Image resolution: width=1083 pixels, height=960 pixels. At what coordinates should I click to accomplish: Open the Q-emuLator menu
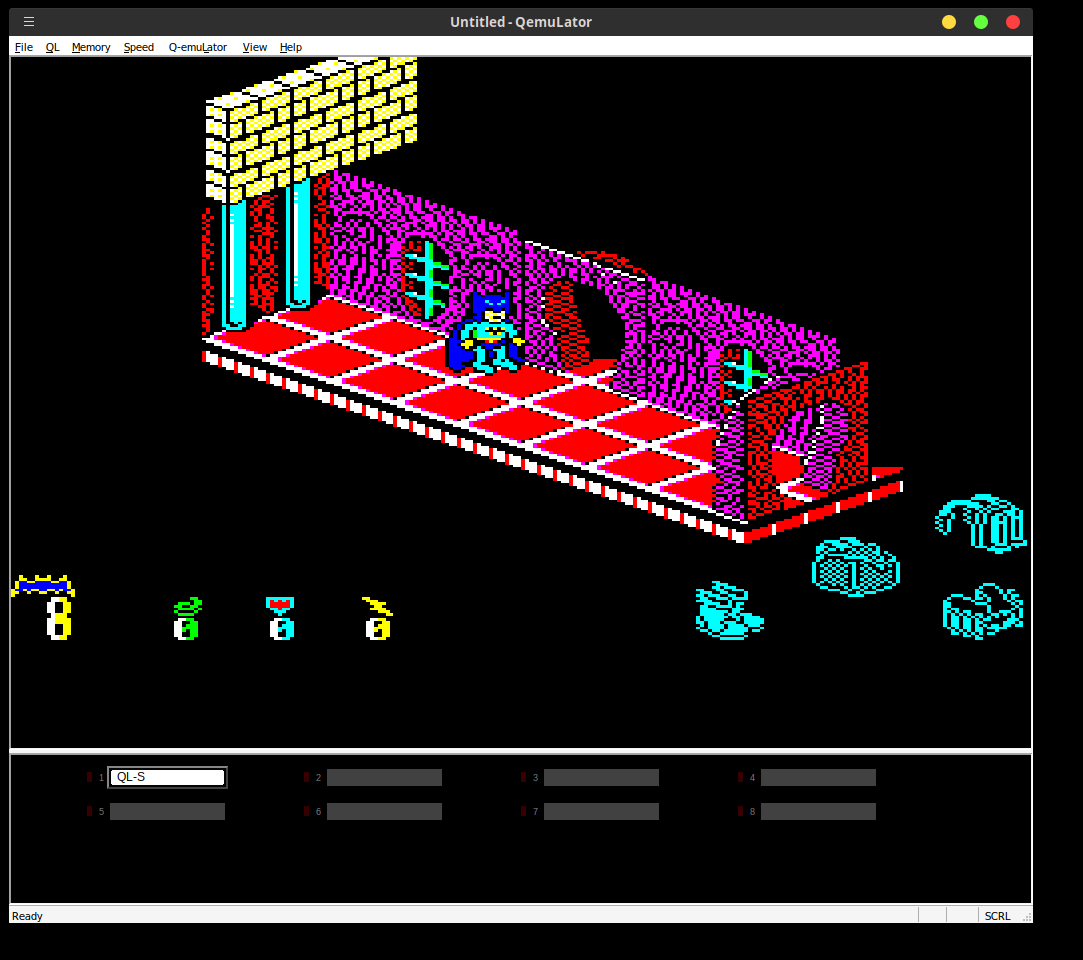(198, 47)
